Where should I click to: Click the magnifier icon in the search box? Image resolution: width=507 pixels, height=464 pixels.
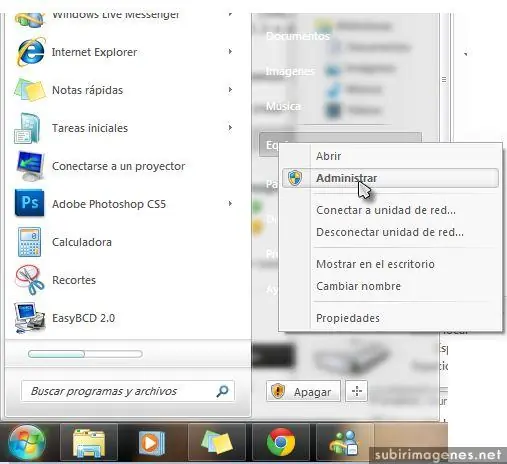click(x=222, y=391)
